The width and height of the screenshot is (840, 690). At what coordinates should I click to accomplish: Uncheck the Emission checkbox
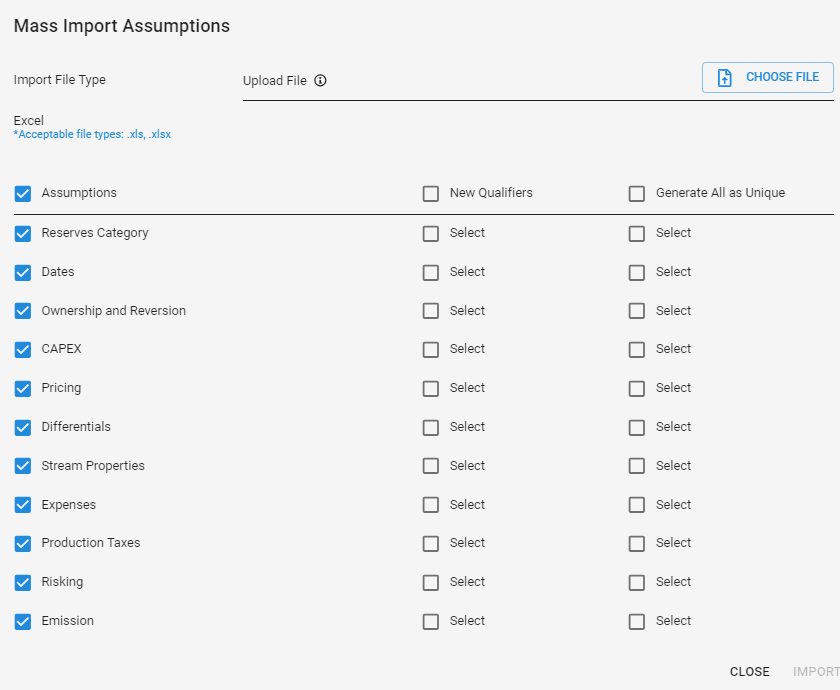(23, 621)
